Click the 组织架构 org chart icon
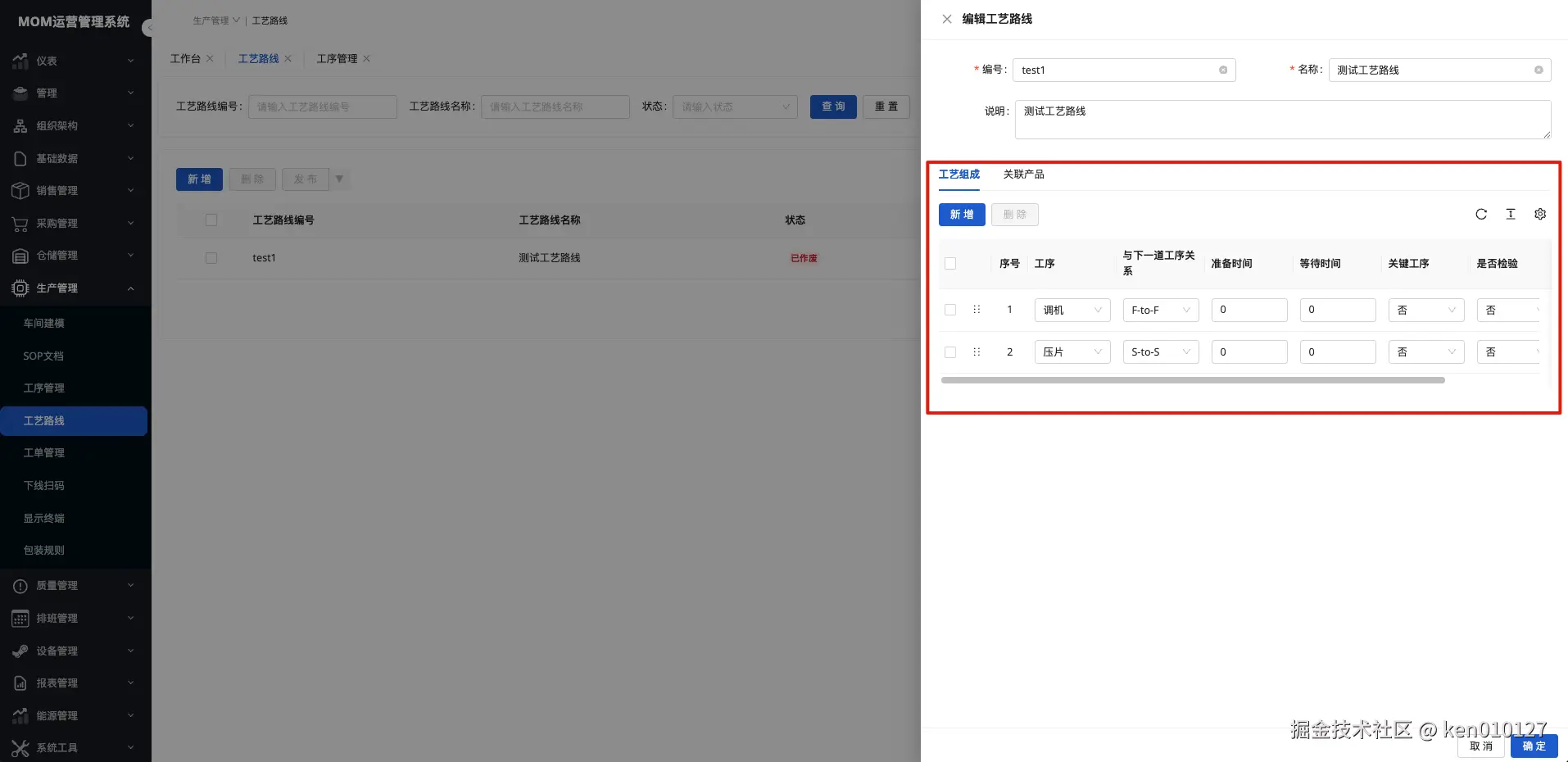 (20, 125)
